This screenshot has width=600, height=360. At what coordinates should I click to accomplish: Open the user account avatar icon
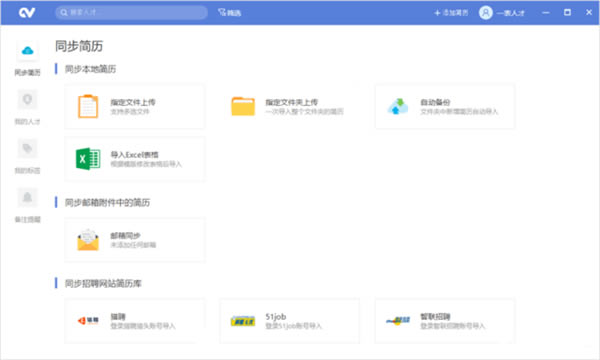pos(486,13)
